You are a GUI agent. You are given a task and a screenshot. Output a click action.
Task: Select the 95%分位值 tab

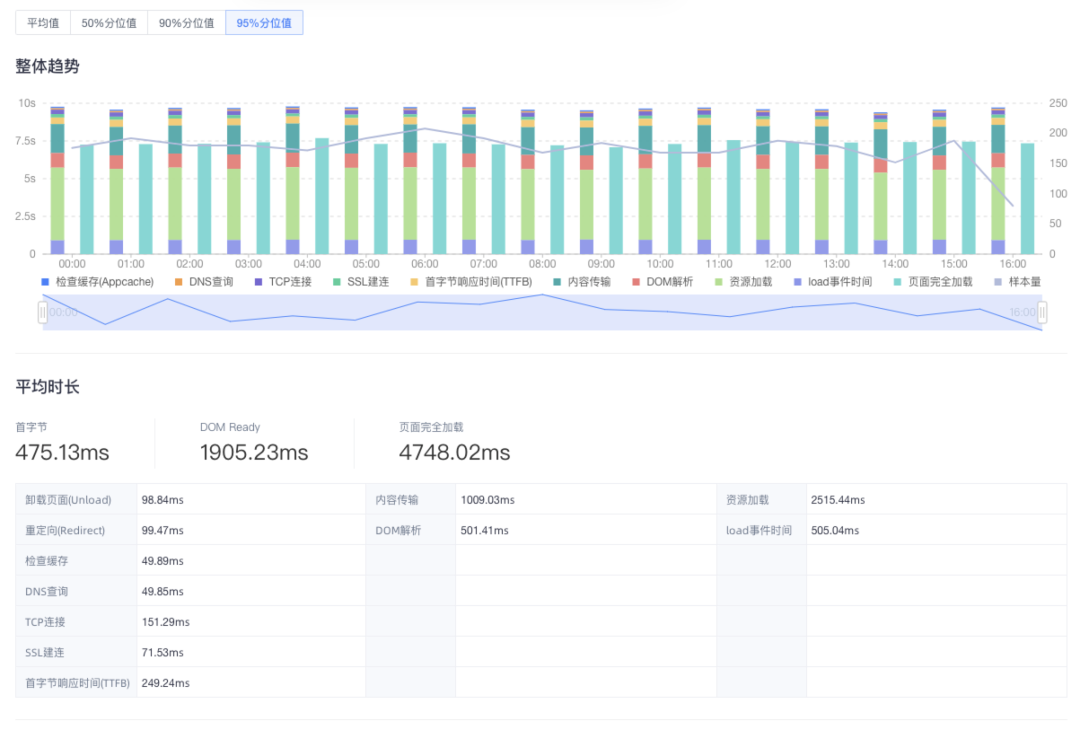(264, 23)
